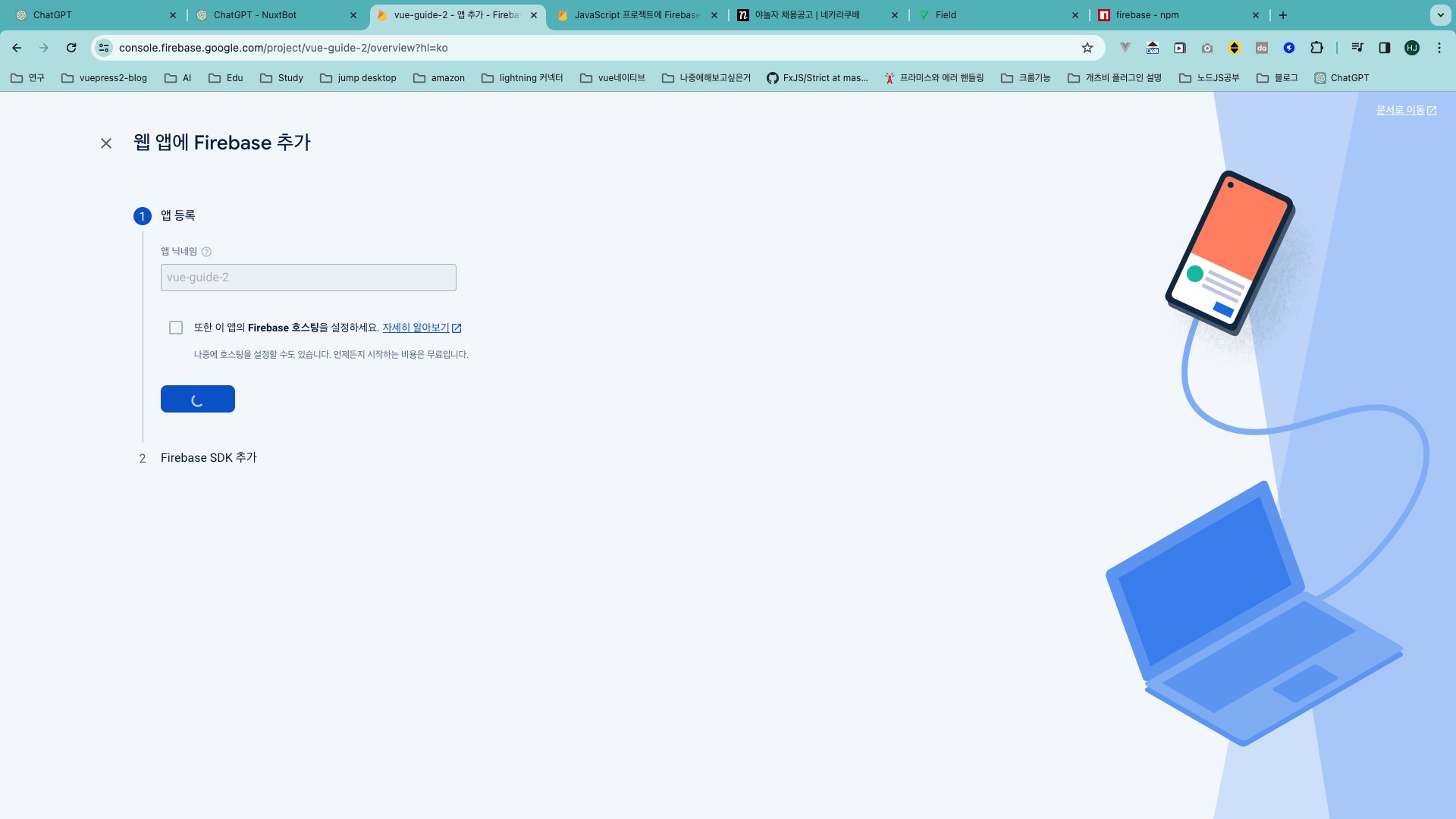Open the ChatGPT bookmark
This screenshot has width=1456, height=819.
(x=1341, y=78)
